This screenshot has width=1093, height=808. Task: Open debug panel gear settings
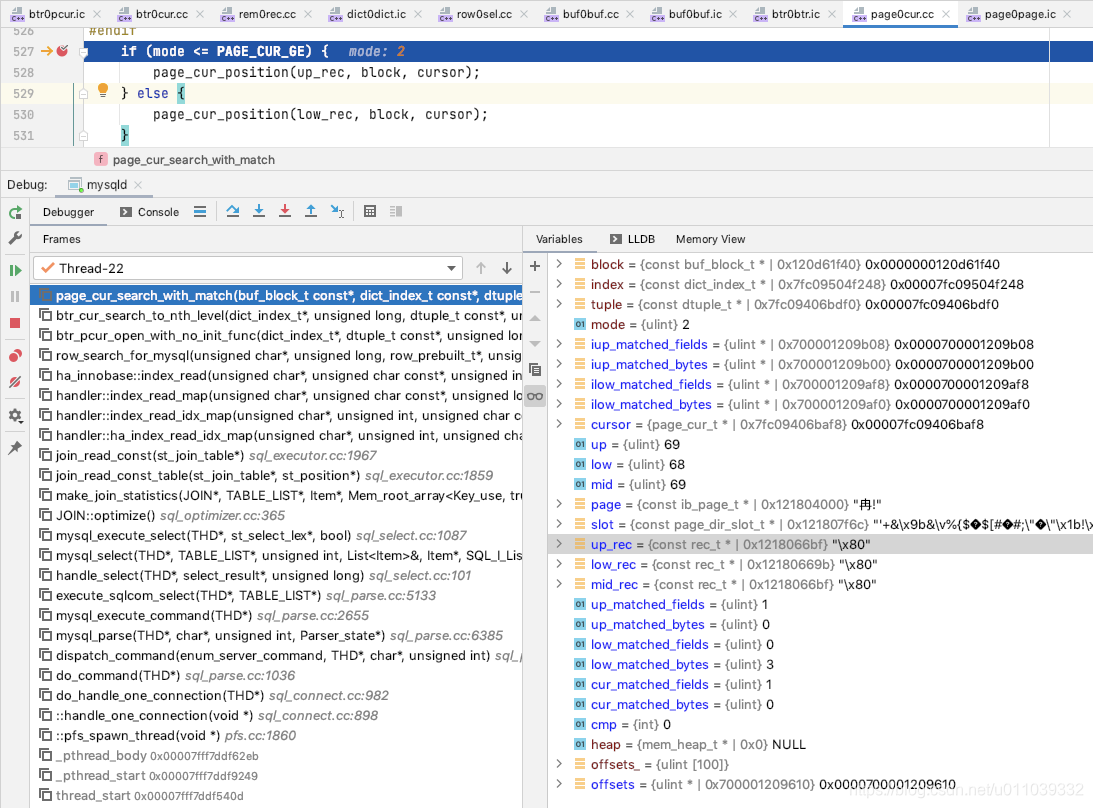tap(15, 416)
